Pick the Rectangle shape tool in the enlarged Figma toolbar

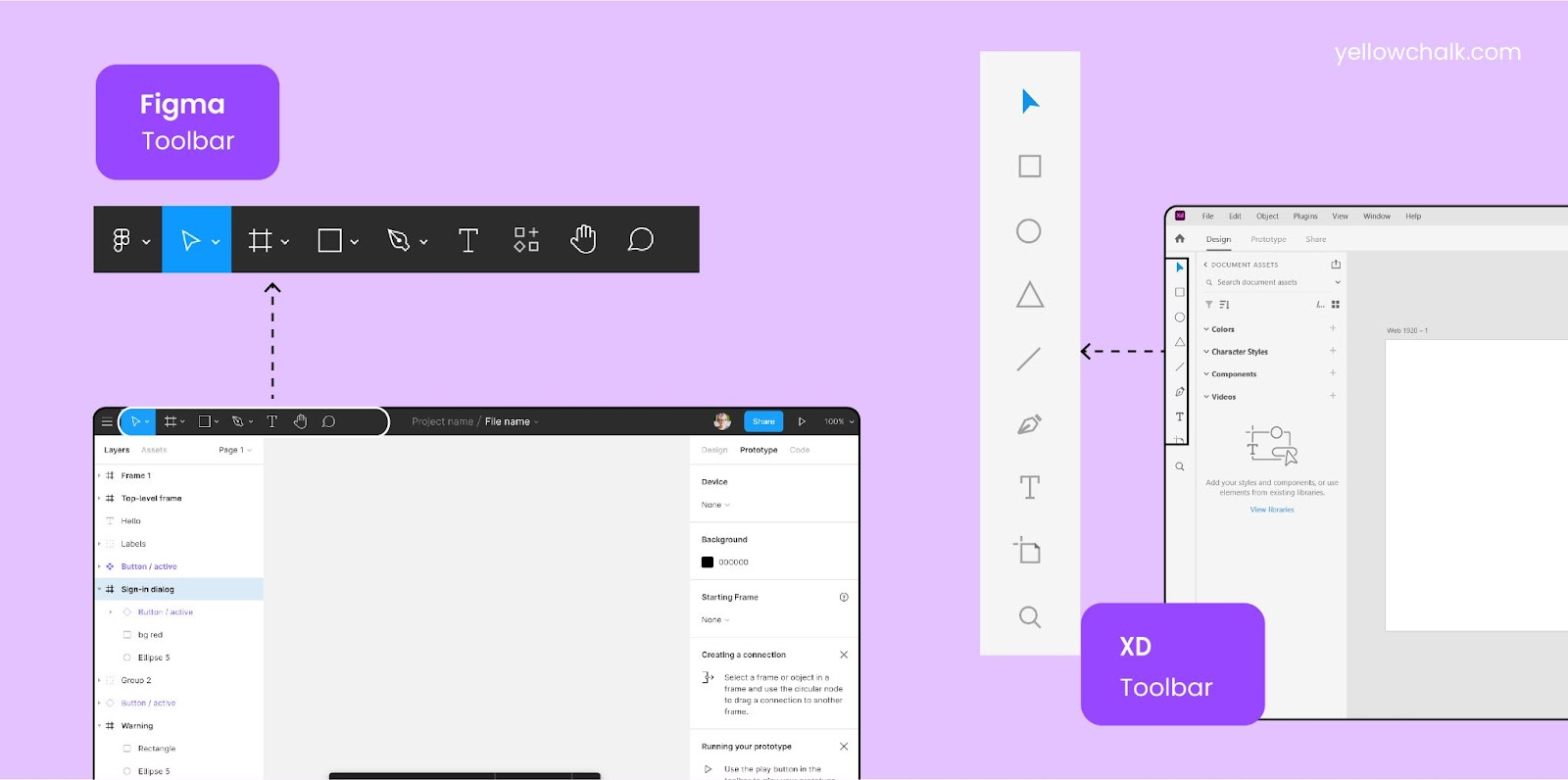click(x=329, y=240)
